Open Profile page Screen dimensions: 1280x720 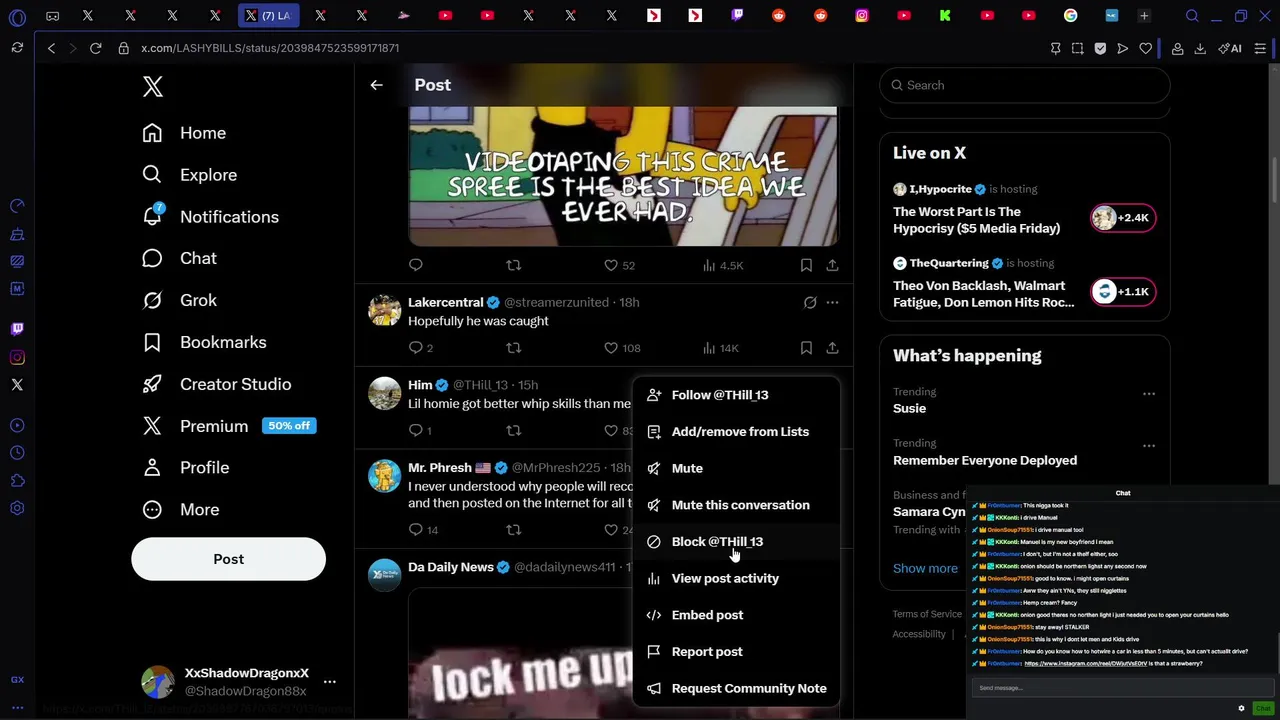186,467
